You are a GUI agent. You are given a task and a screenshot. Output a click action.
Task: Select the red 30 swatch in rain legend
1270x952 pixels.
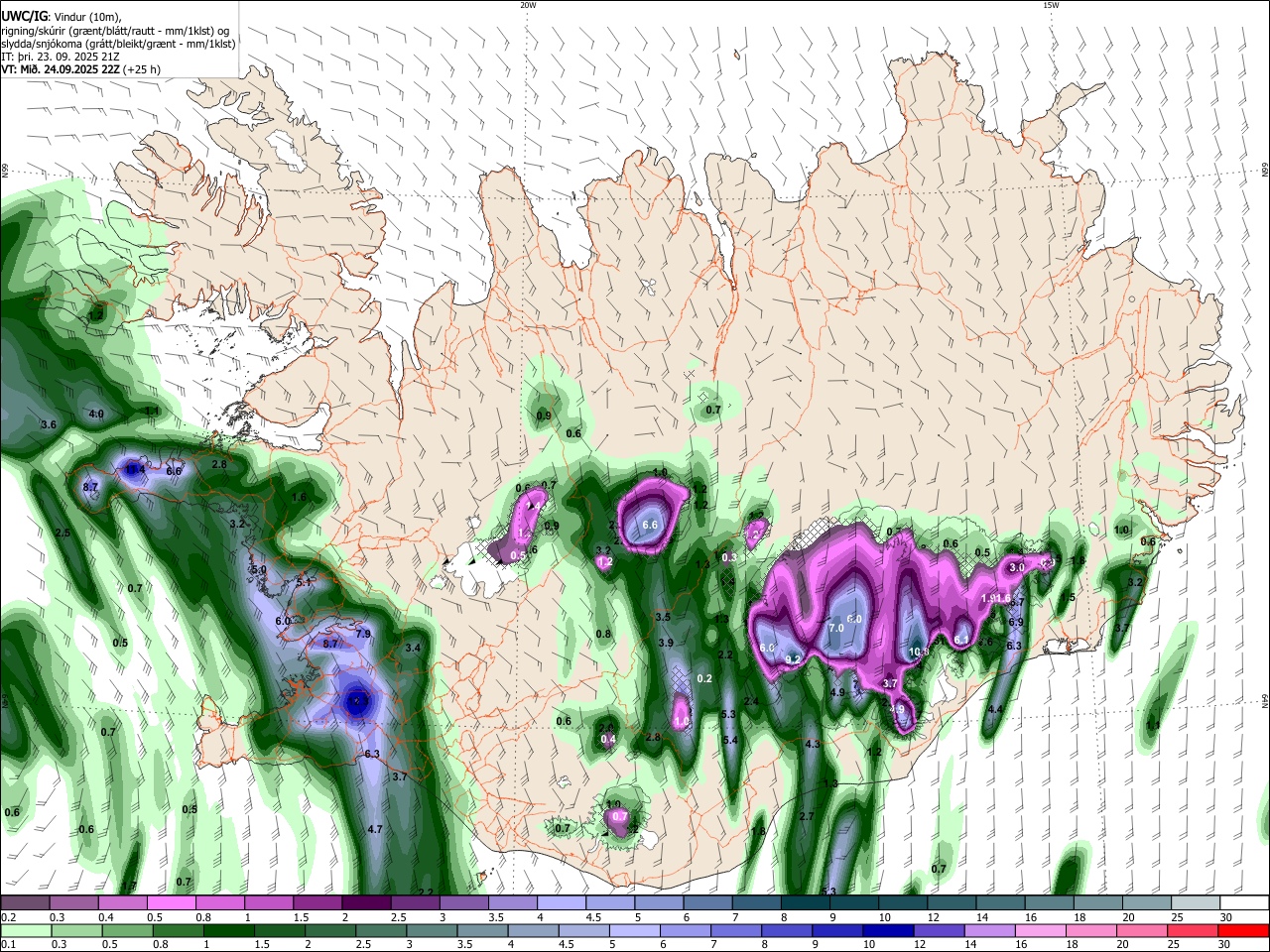1242,930
